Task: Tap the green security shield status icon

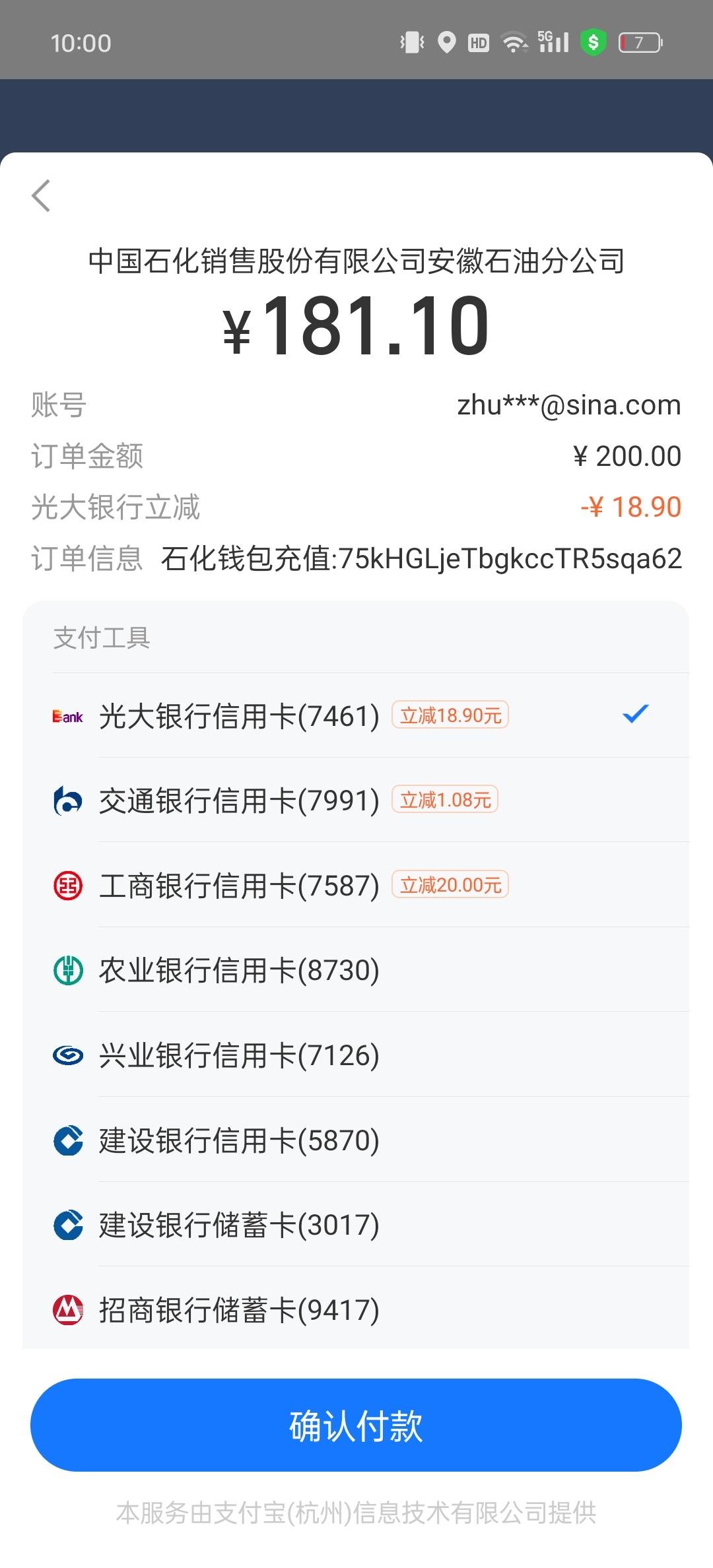Action: (x=593, y=43)
